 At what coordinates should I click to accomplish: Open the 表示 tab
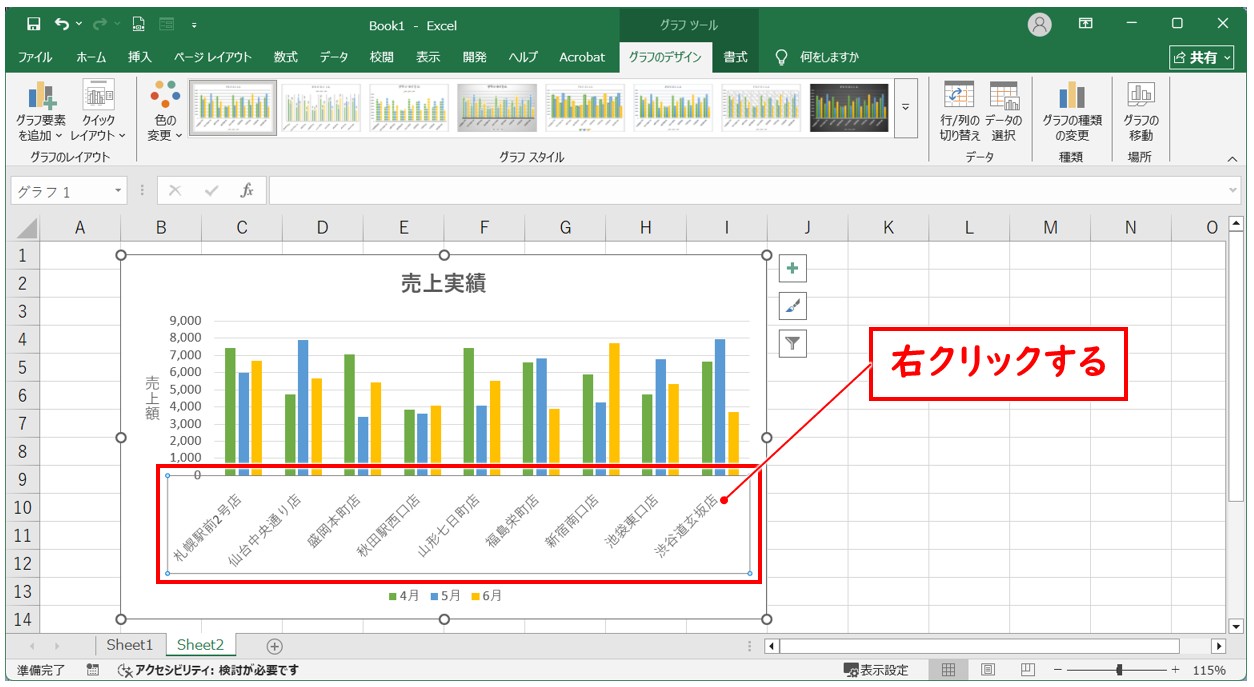pos(428,57)
